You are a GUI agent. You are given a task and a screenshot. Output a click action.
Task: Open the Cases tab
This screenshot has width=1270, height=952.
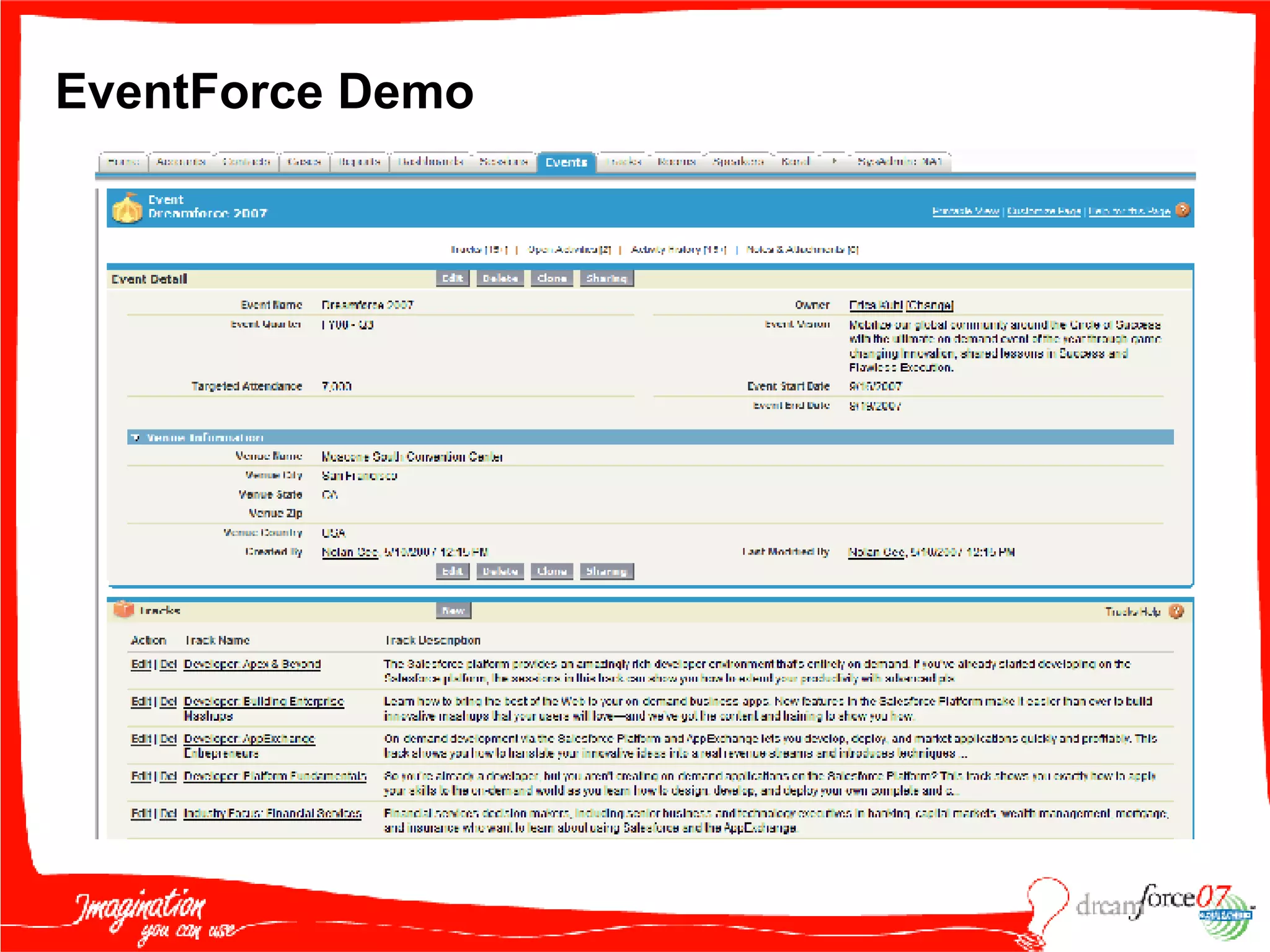[304, 162]
